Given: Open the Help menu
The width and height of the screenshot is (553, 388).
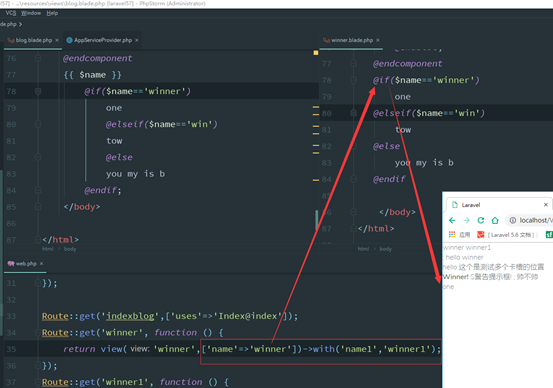Looking at the screenshot, I should coord(52,13).
